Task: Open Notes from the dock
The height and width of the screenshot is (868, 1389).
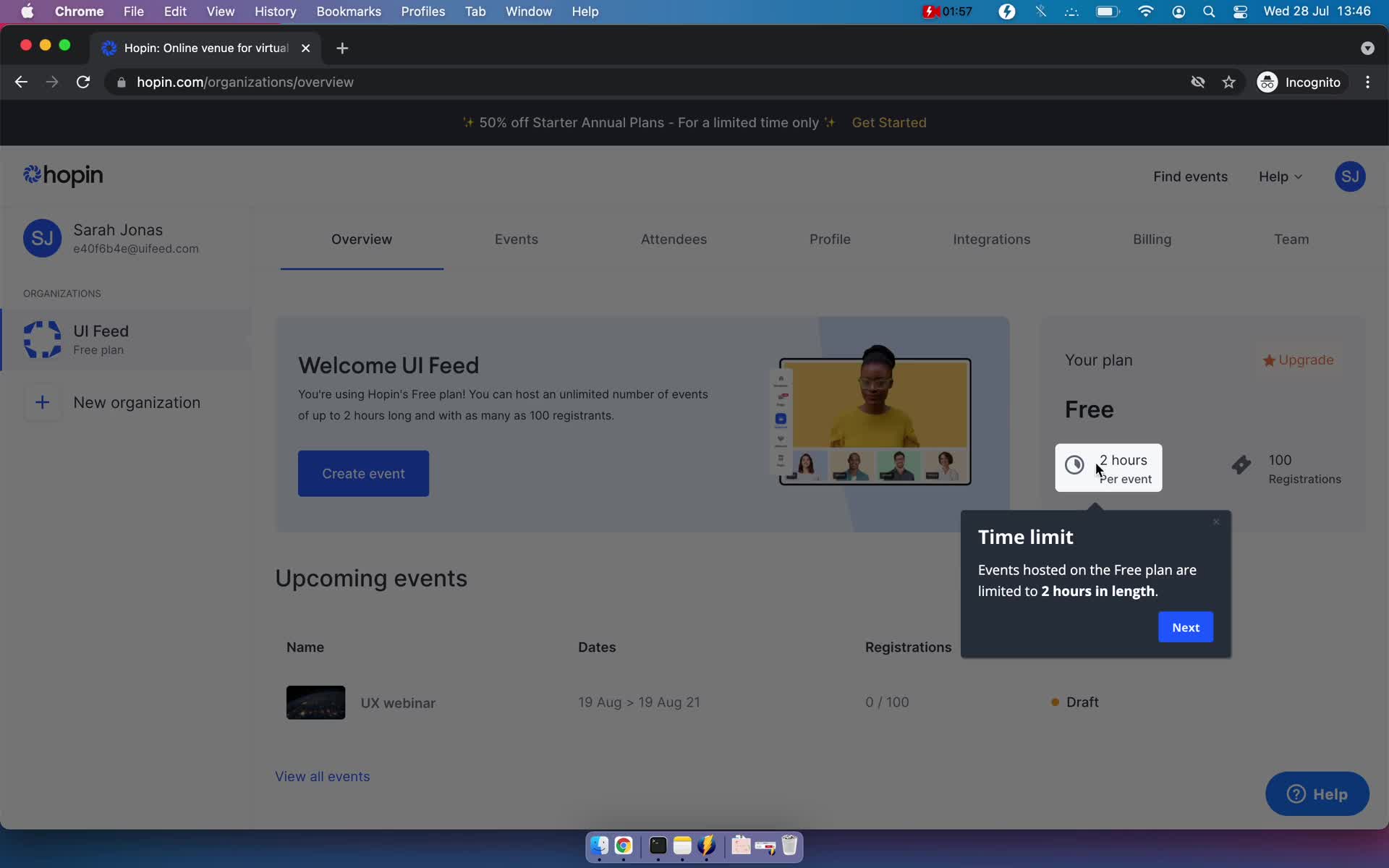Action: pyautogui.click(x=682, y=845)
